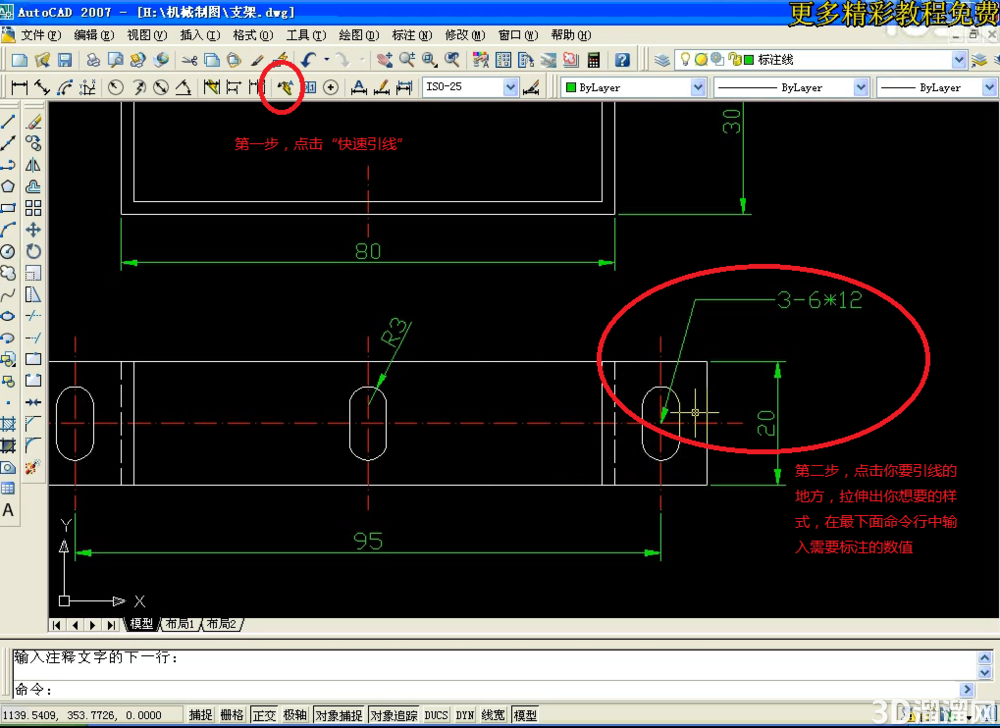Open the ByLayer linetype dropdown
The height and width of the screenshot is (728, 1000).
click(x=861, y=87)
